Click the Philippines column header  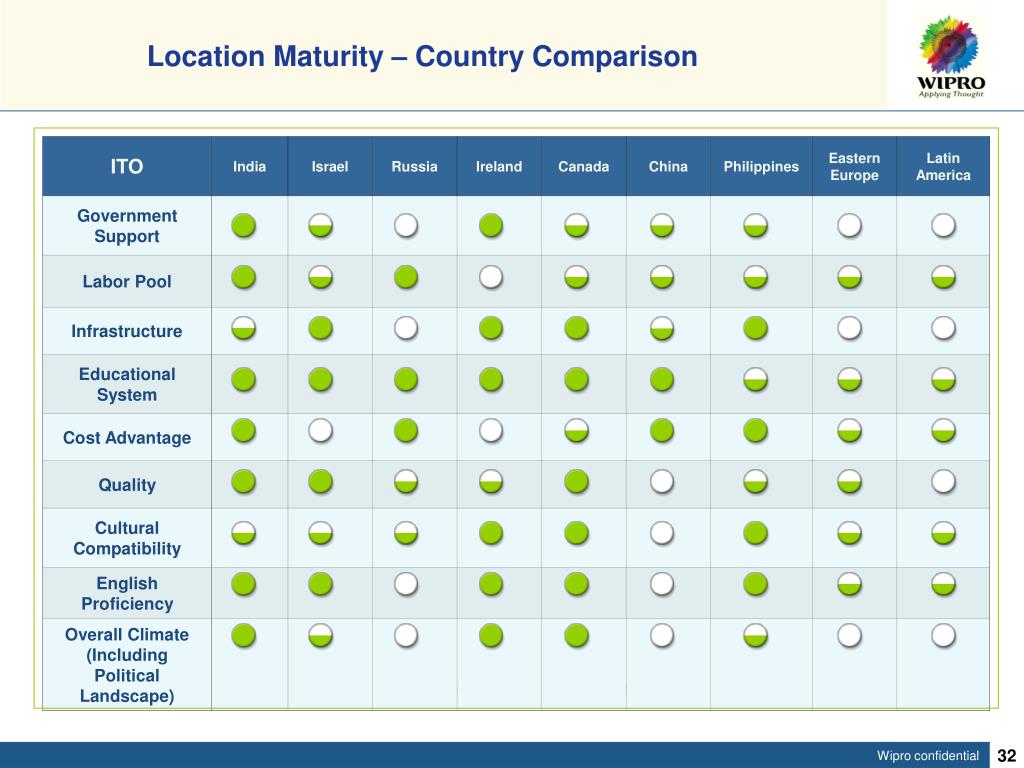pyautogui.click(x=761, y=167)
